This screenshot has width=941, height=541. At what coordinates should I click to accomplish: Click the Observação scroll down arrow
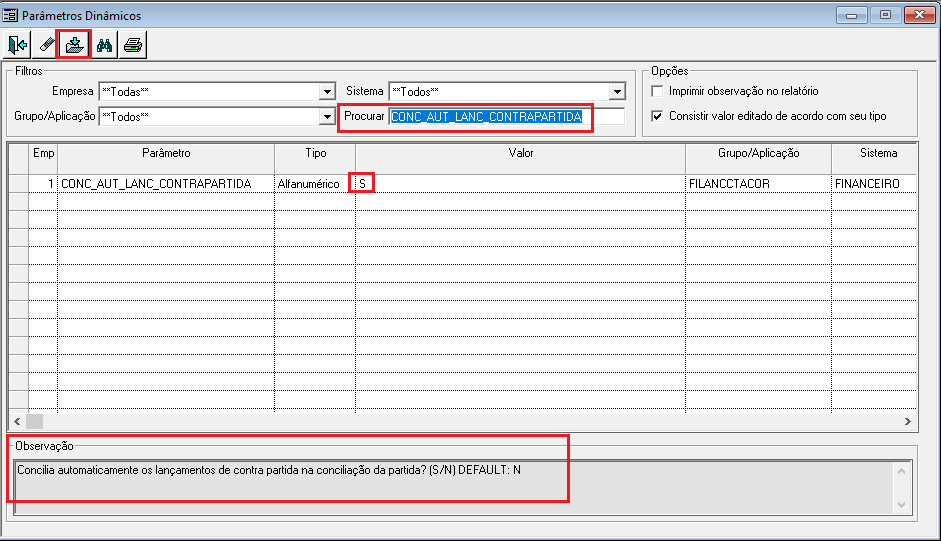(901, 505)
